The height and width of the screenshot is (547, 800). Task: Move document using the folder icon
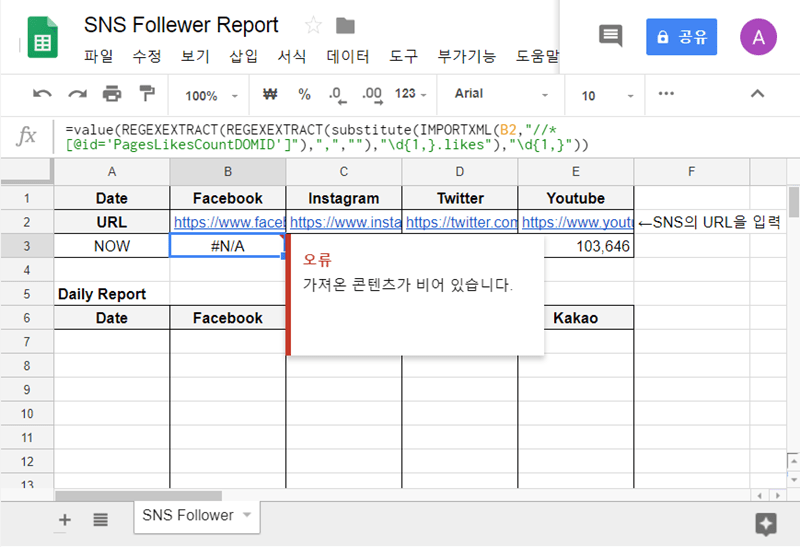(x=345, y=26)
